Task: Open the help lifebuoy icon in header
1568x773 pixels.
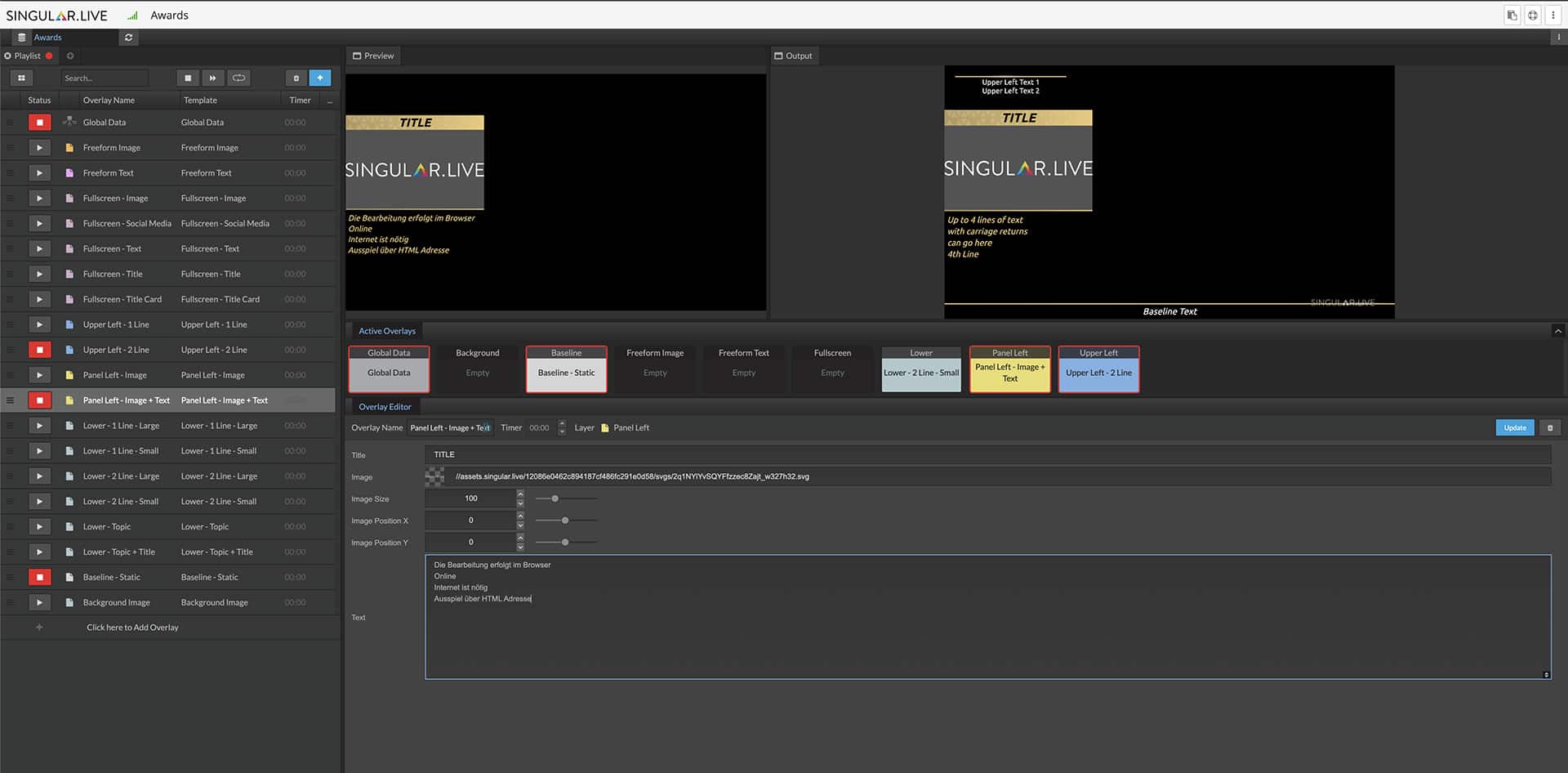Action: 1532,16
